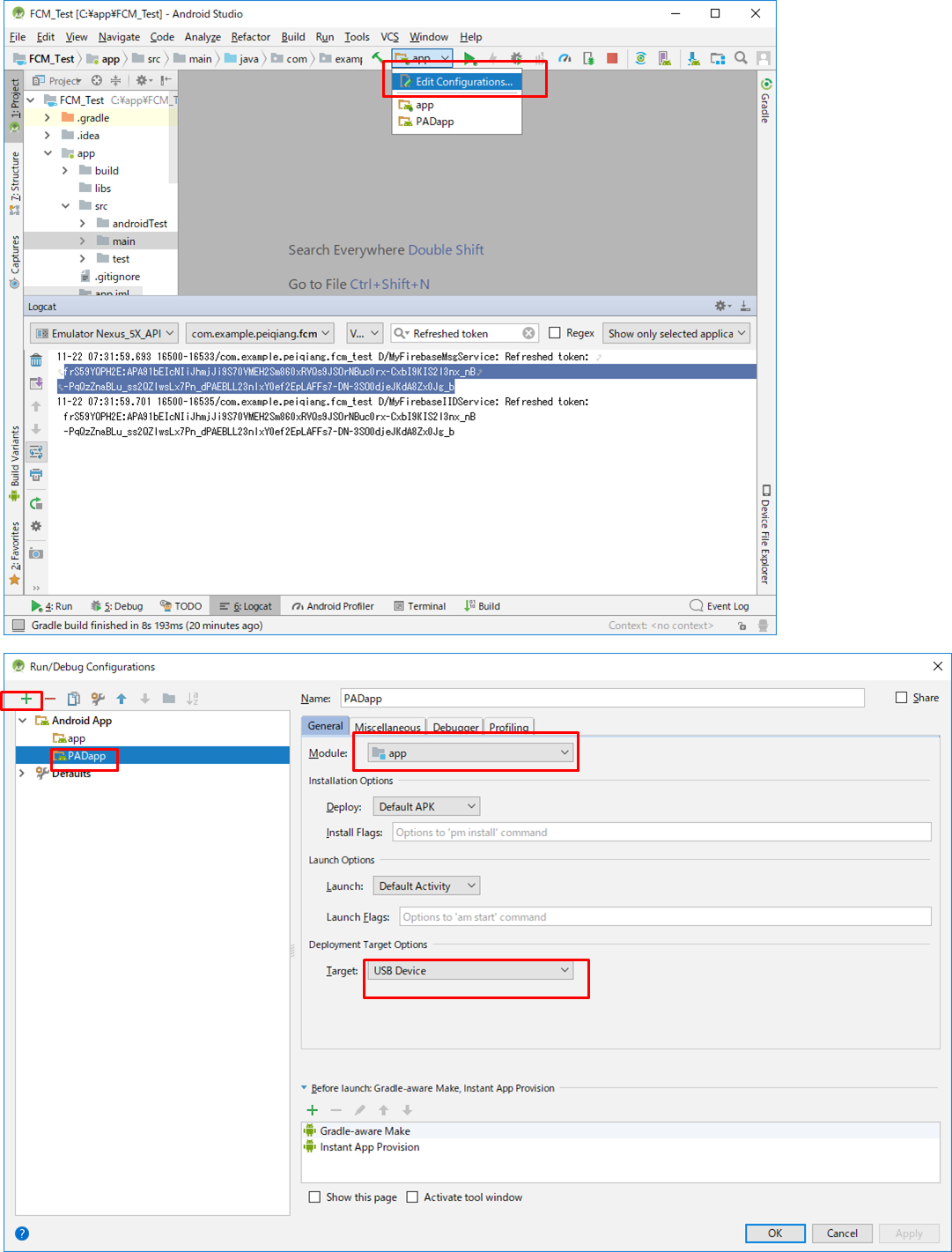Viewport: 952px width, 1252px height.
Task: Open the Launch Default Activity dropdown
Action: (x=426, y=886)
